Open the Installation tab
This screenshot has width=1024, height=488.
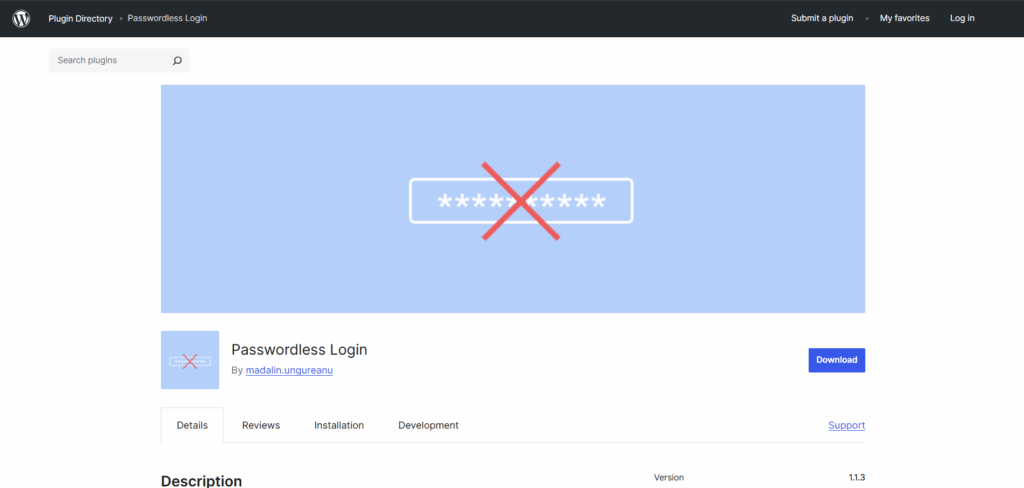(x=339, y=425)
